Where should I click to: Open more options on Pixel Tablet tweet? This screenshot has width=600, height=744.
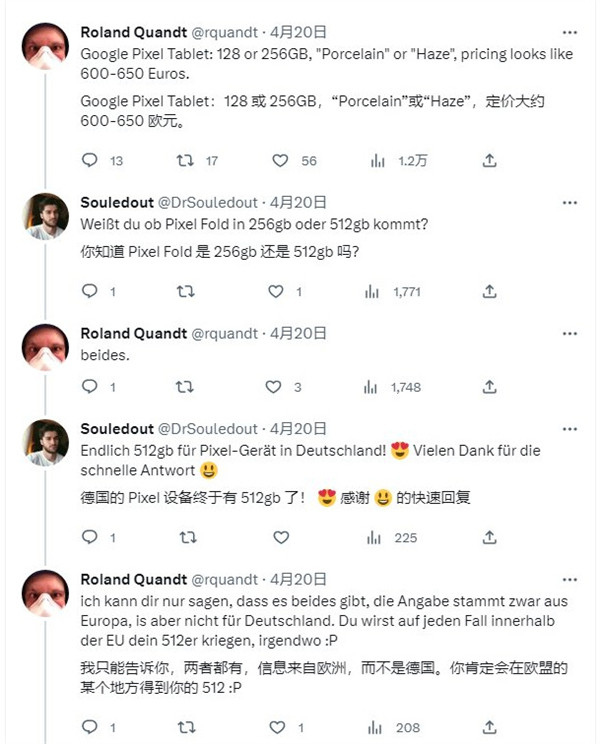tap(569, 31)
